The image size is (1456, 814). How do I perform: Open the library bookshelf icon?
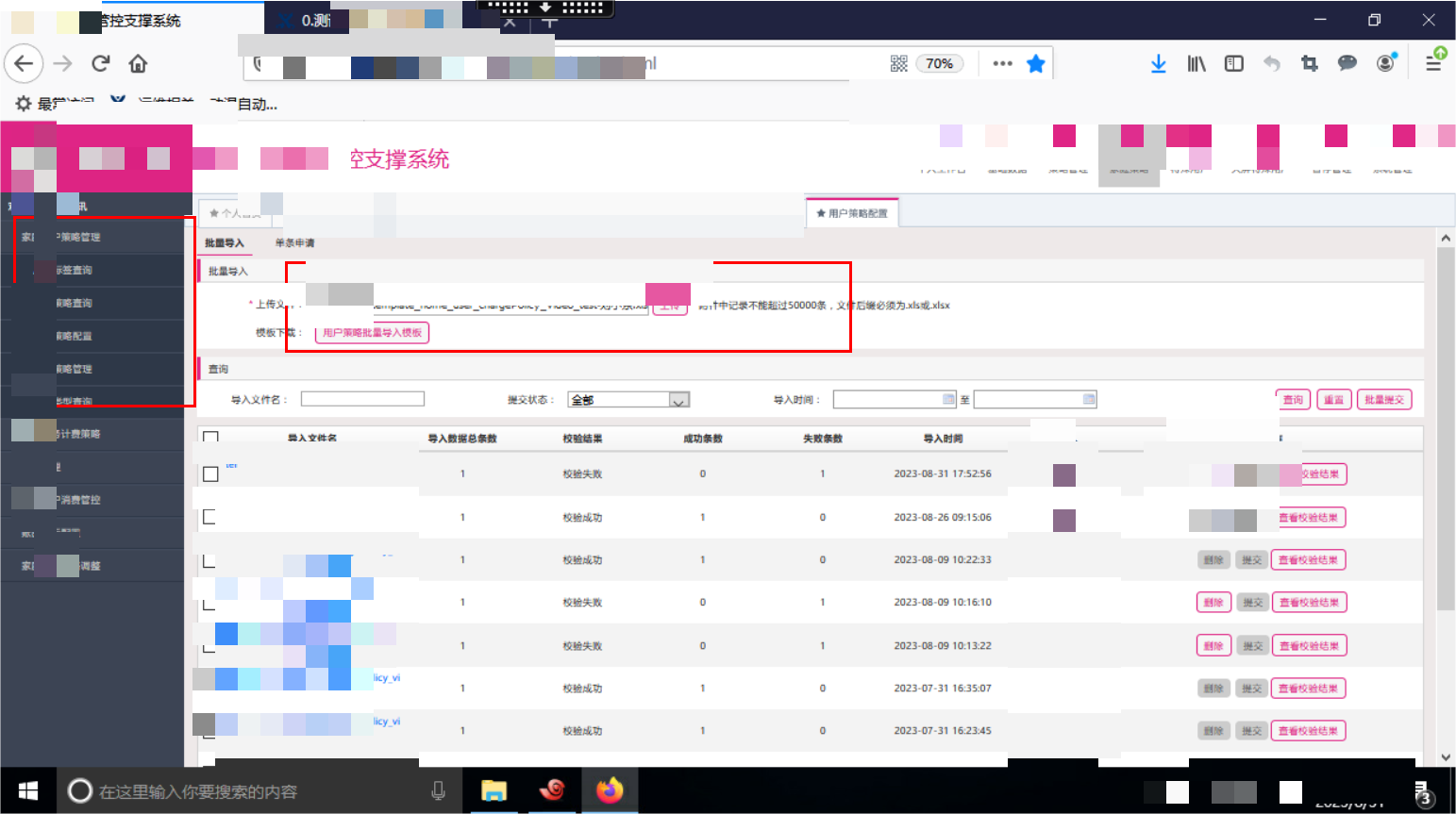pyautogui.click(x=1197, y=63)
